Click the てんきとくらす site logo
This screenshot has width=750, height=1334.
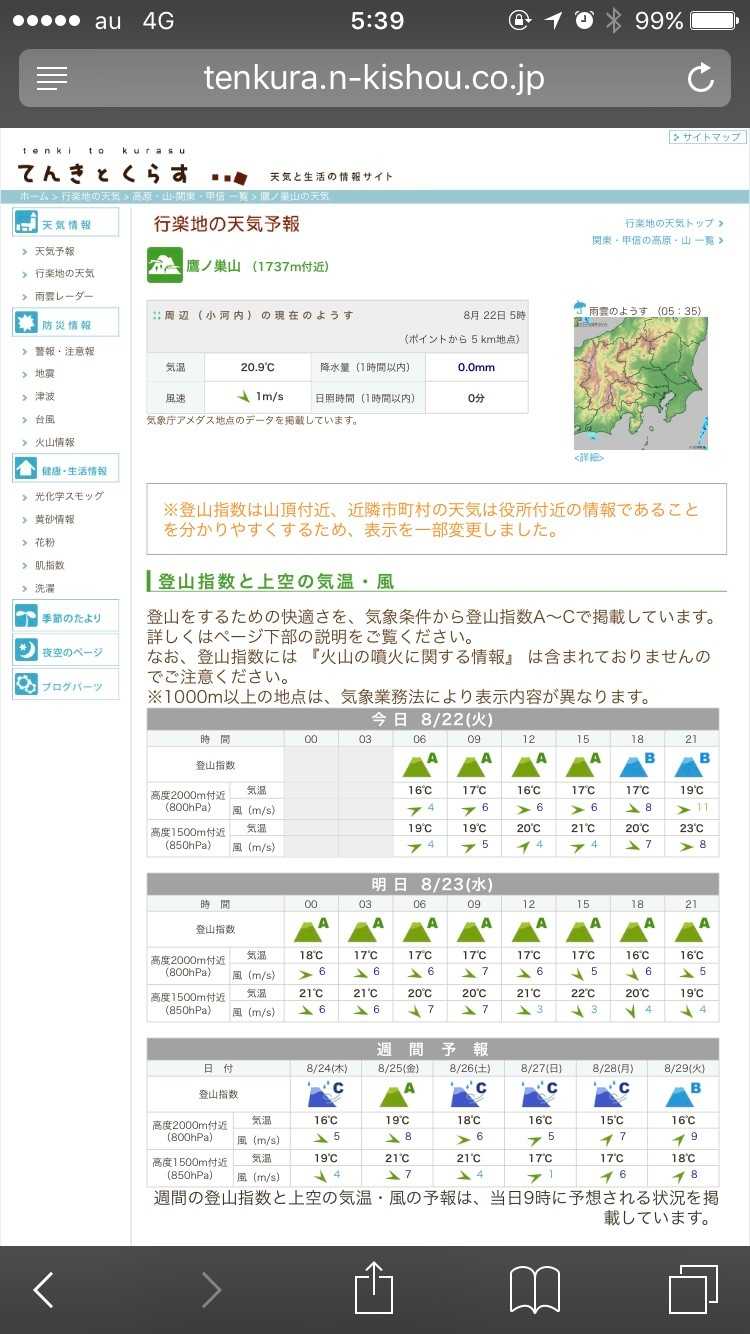104,170
